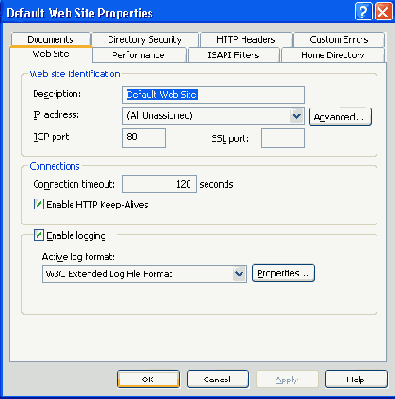Open the Directory Security tab
Image resolution: width=395 pixels, height=399 pixels.
(145, 40)
